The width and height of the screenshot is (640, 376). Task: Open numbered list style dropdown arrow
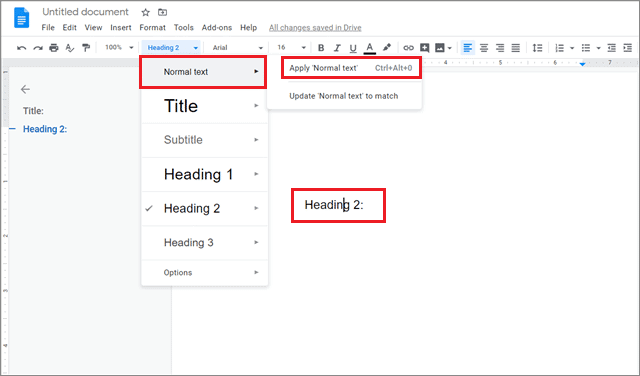pyautogui.click(x=572, y=48)
